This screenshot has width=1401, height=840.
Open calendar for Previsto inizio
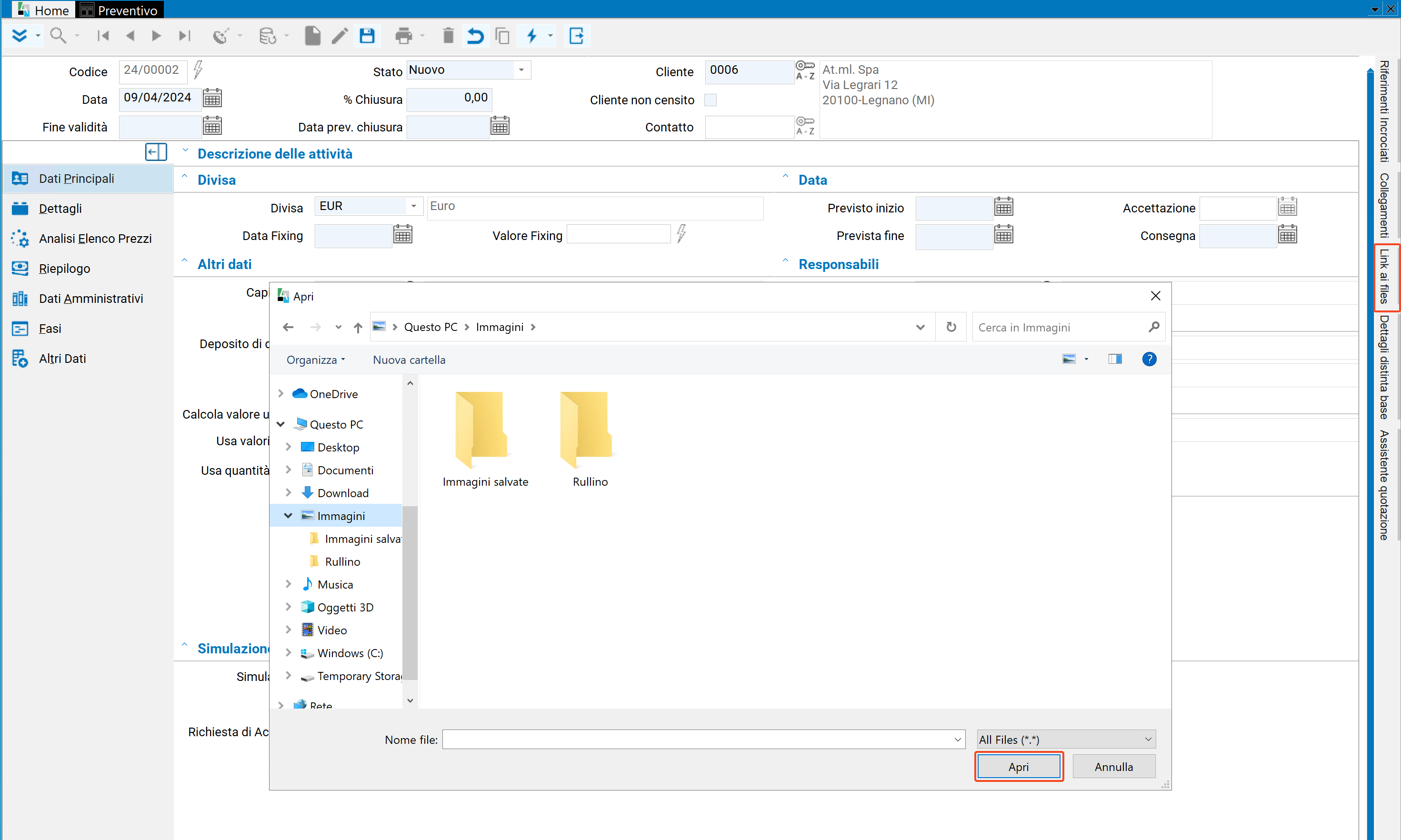1004,207
